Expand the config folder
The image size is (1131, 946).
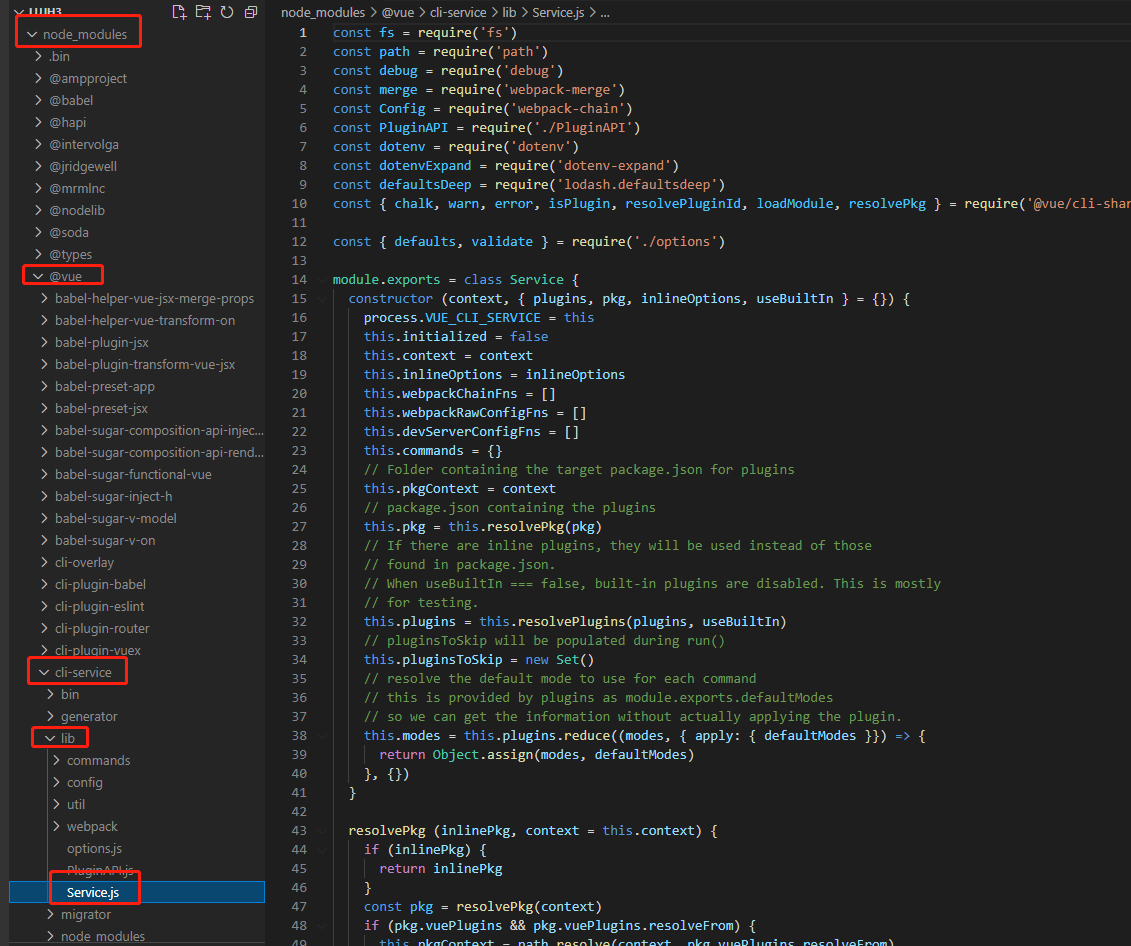click(56, 782)
